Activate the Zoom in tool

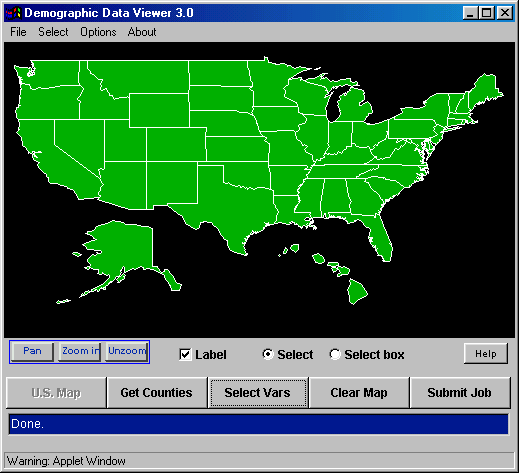click(79, 351)
